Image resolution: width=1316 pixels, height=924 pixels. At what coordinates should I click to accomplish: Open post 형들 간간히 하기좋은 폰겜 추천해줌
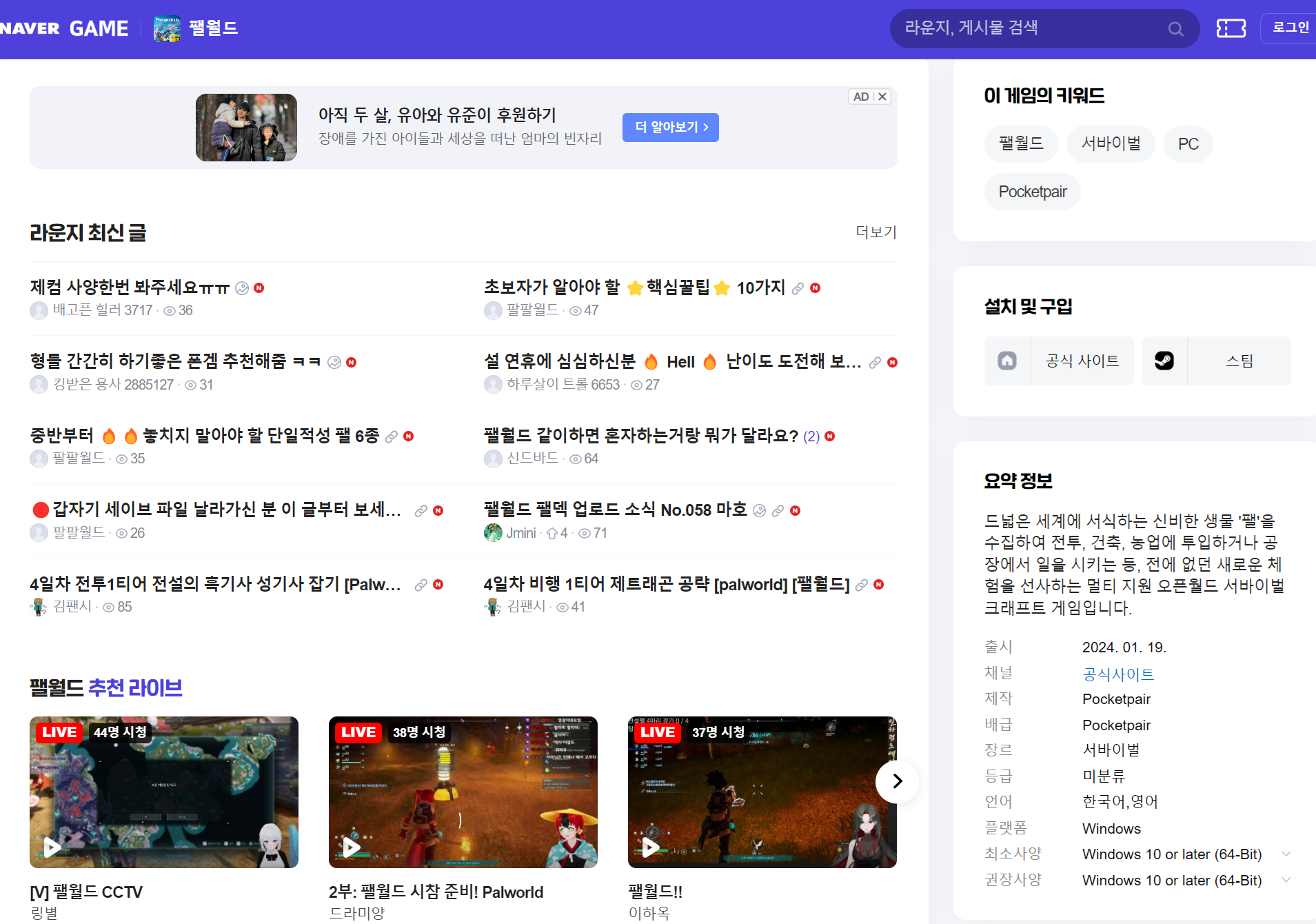(175, 361)
